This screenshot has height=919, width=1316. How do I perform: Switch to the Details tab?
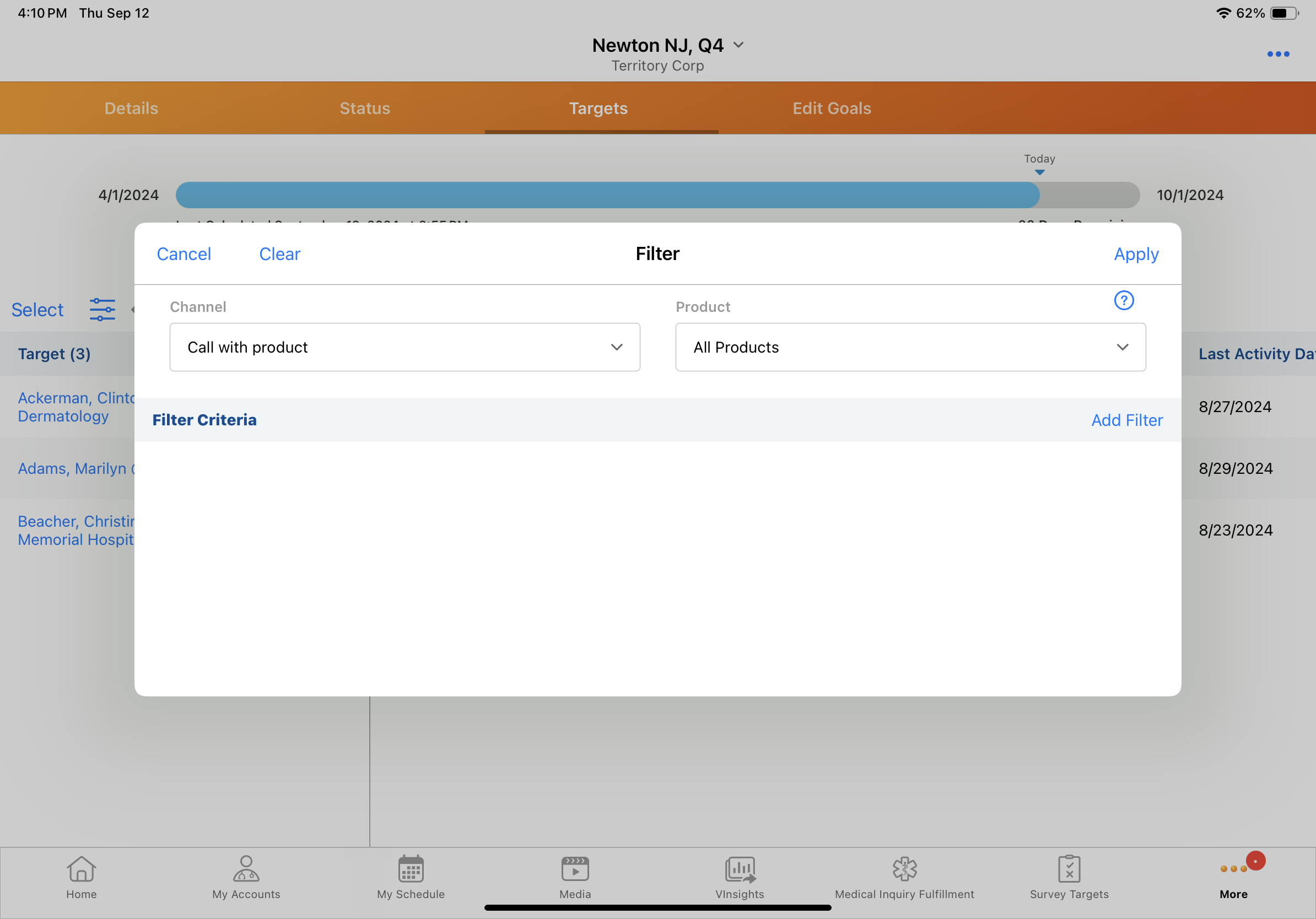131,109
